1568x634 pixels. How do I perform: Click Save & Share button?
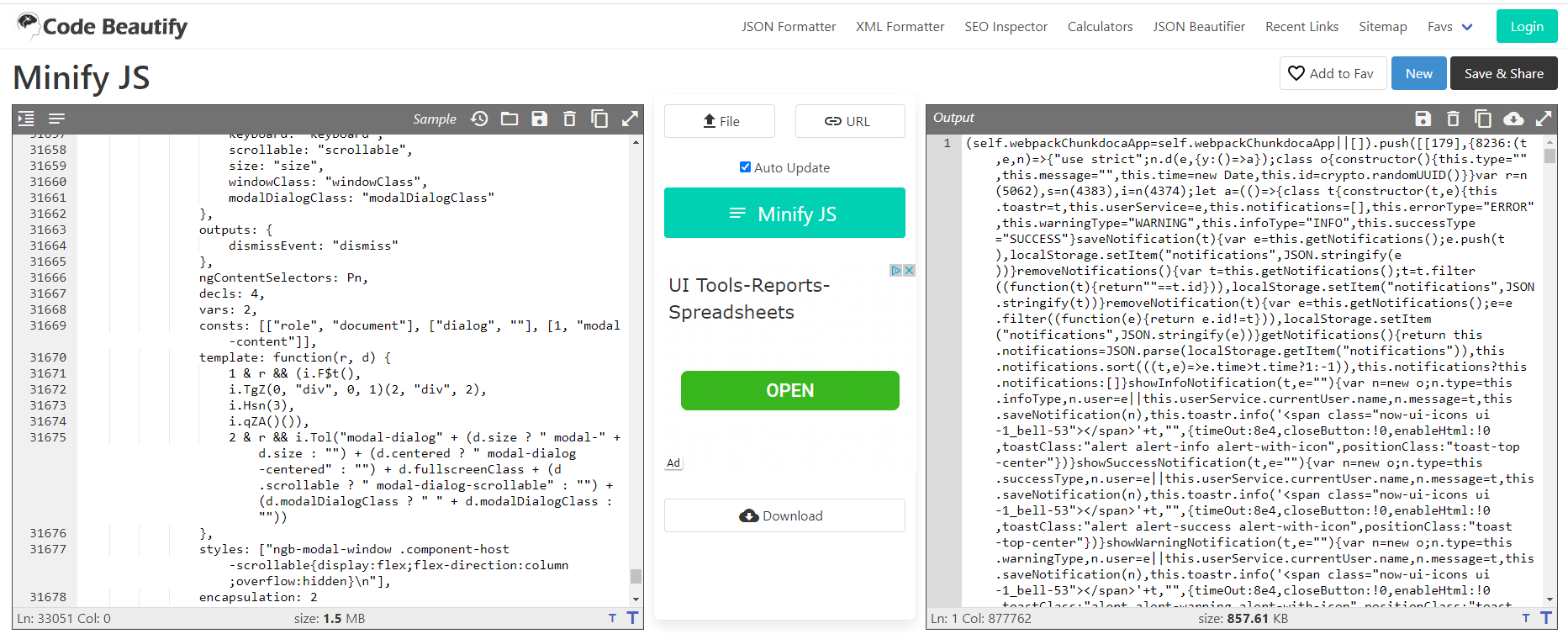(1503, 73)
